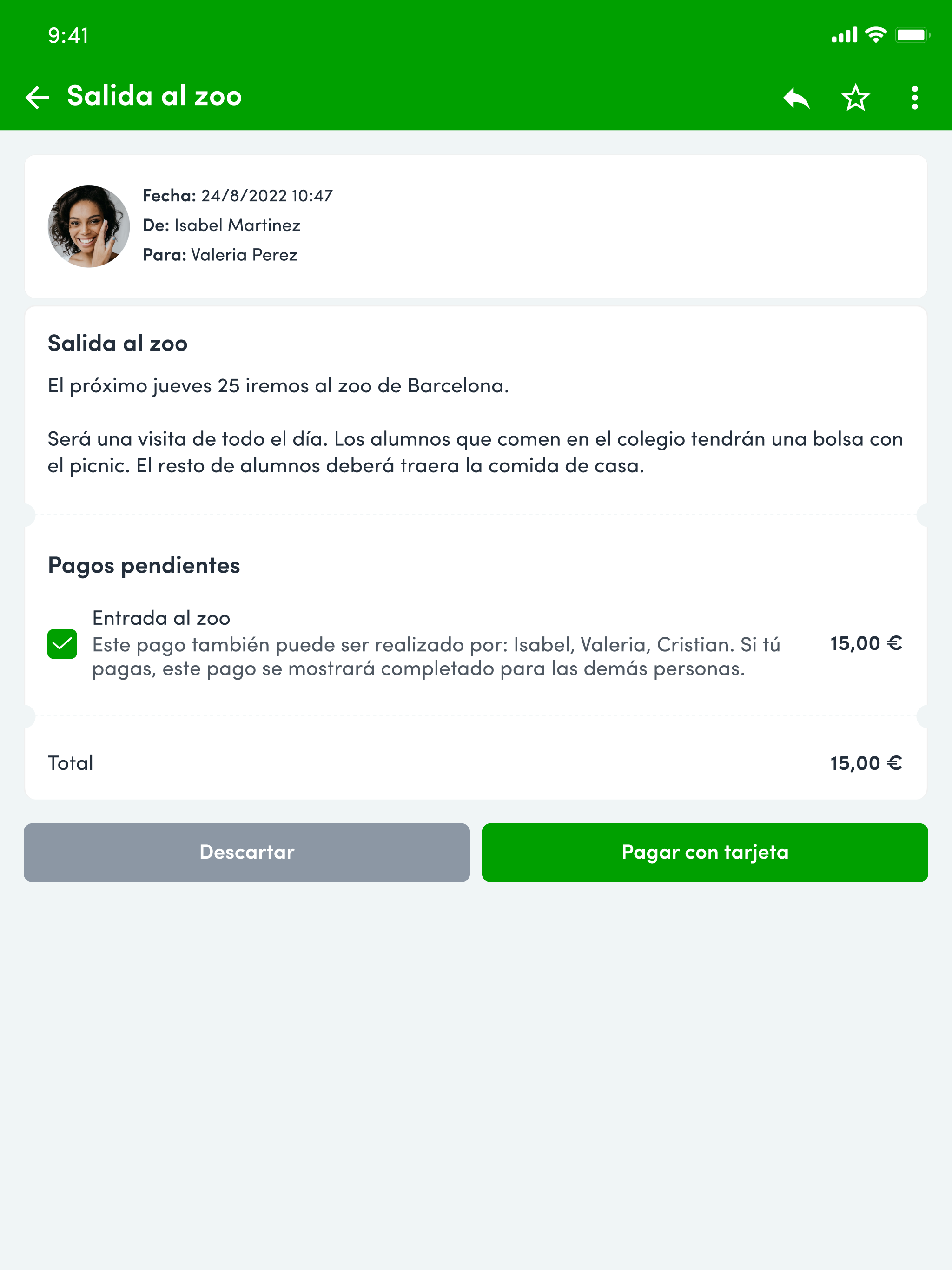Open Isabel Martinez profile photo
Image resolution: width=952 pixels, height=1270 pixels.
(x=88, y=226)
